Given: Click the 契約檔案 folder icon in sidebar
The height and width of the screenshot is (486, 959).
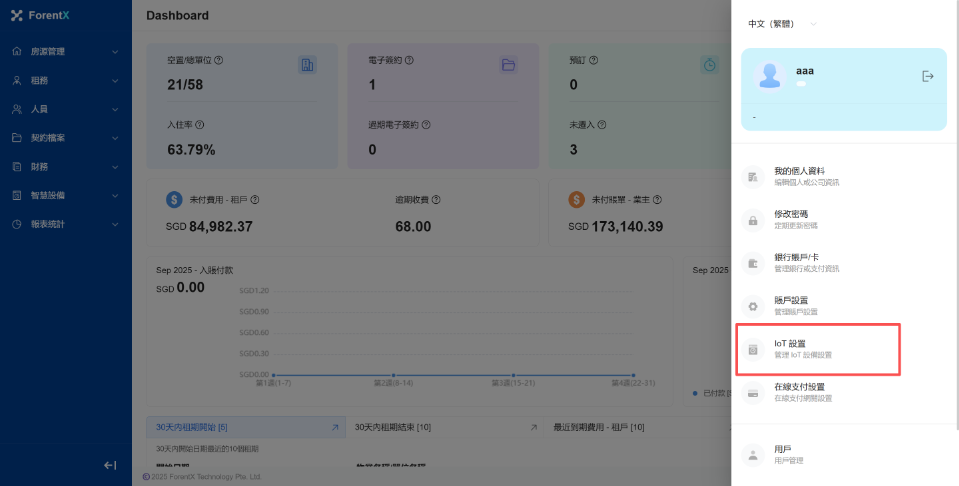Looking at the screenshot, I should [17, 138].
